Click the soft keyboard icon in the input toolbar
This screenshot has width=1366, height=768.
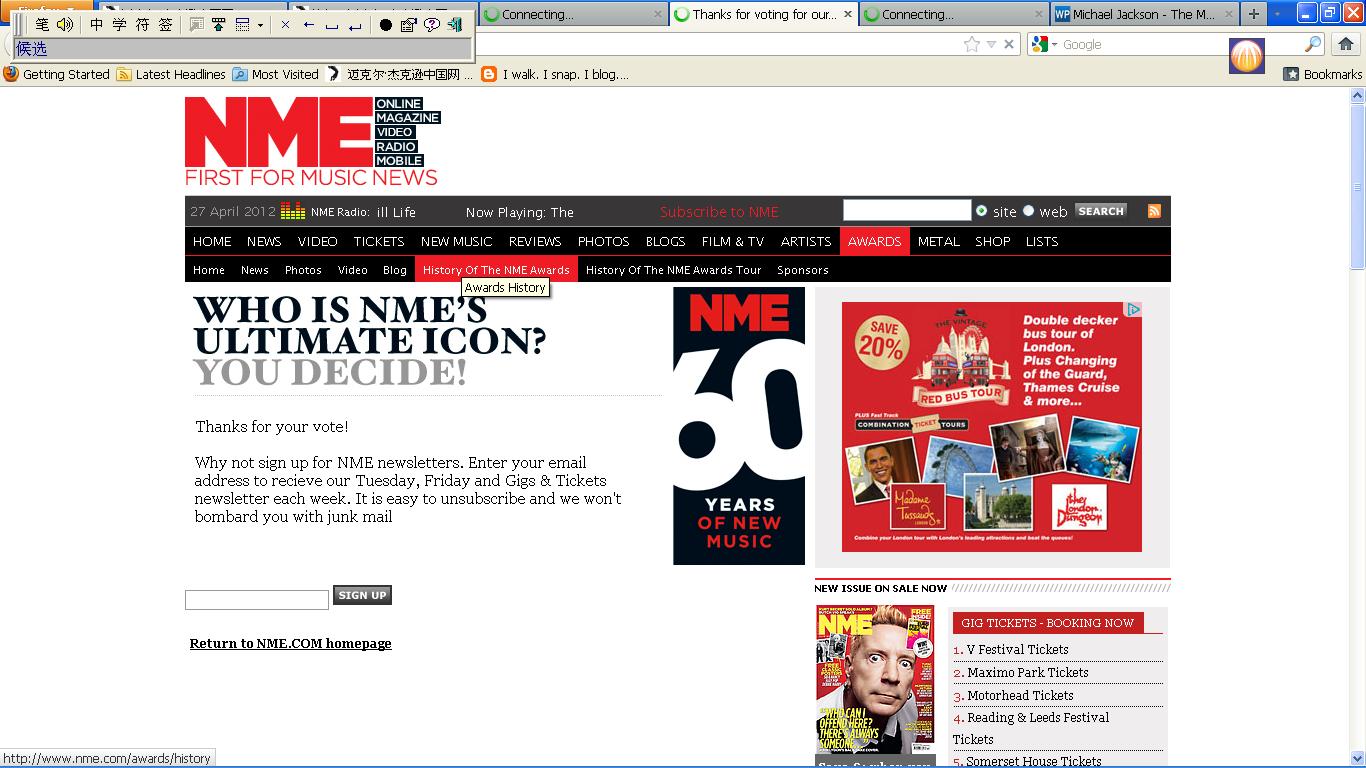click(x=242, y=24)
